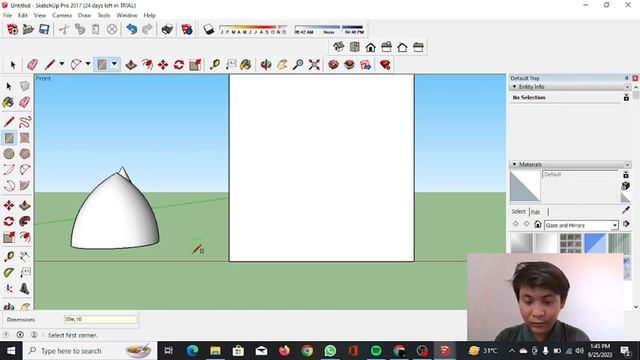Click the Undo arrow icon
Screen dimensions: 640x360
pos(131,29)
